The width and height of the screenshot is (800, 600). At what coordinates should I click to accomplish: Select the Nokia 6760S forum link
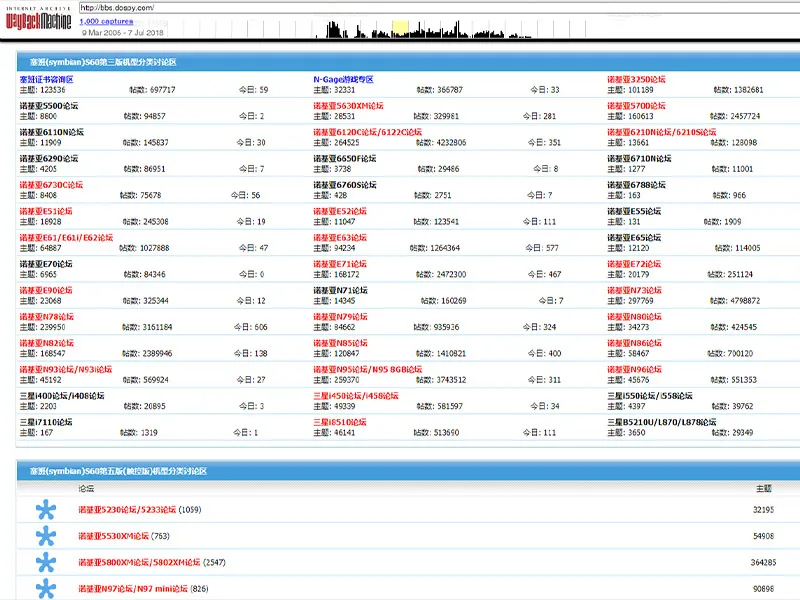[345, 185]
